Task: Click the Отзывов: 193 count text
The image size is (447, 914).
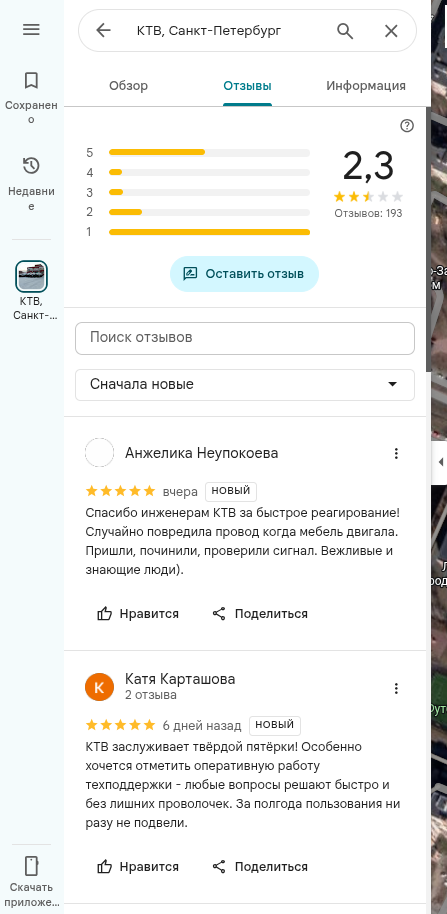Action: [368, 213]
